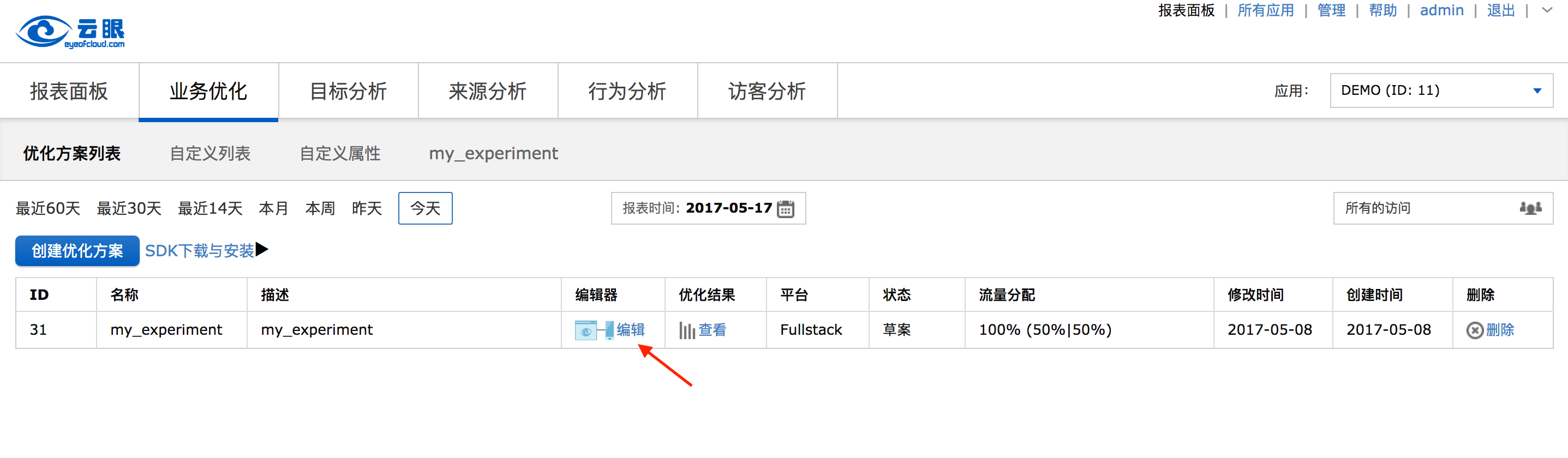Open the 自定义列表 sub-tab
Viewport: 1568px width, 458px height.
tap(210, 153)
